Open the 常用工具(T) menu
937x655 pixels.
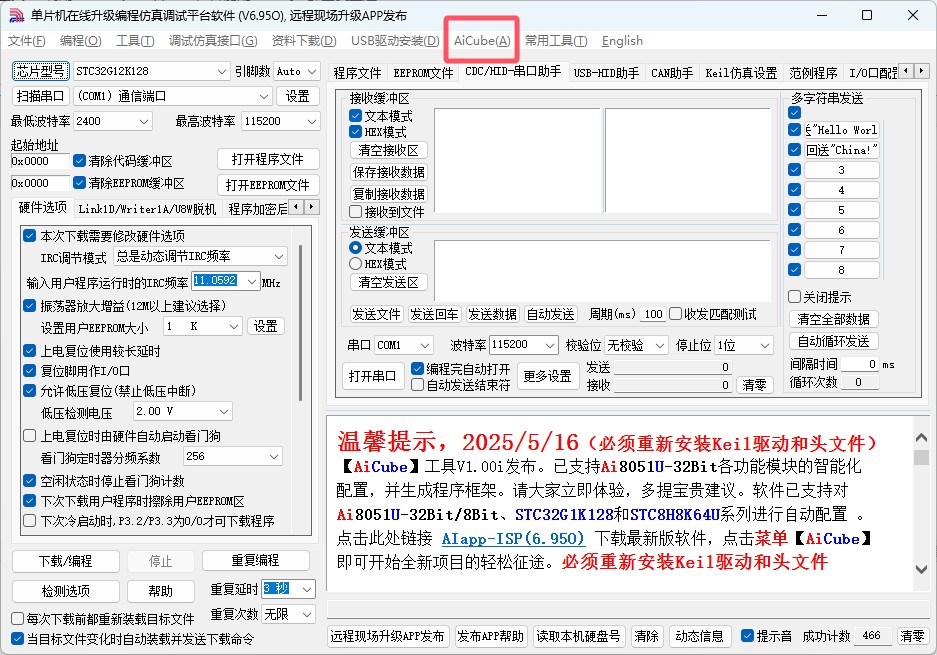pos(556,41)
